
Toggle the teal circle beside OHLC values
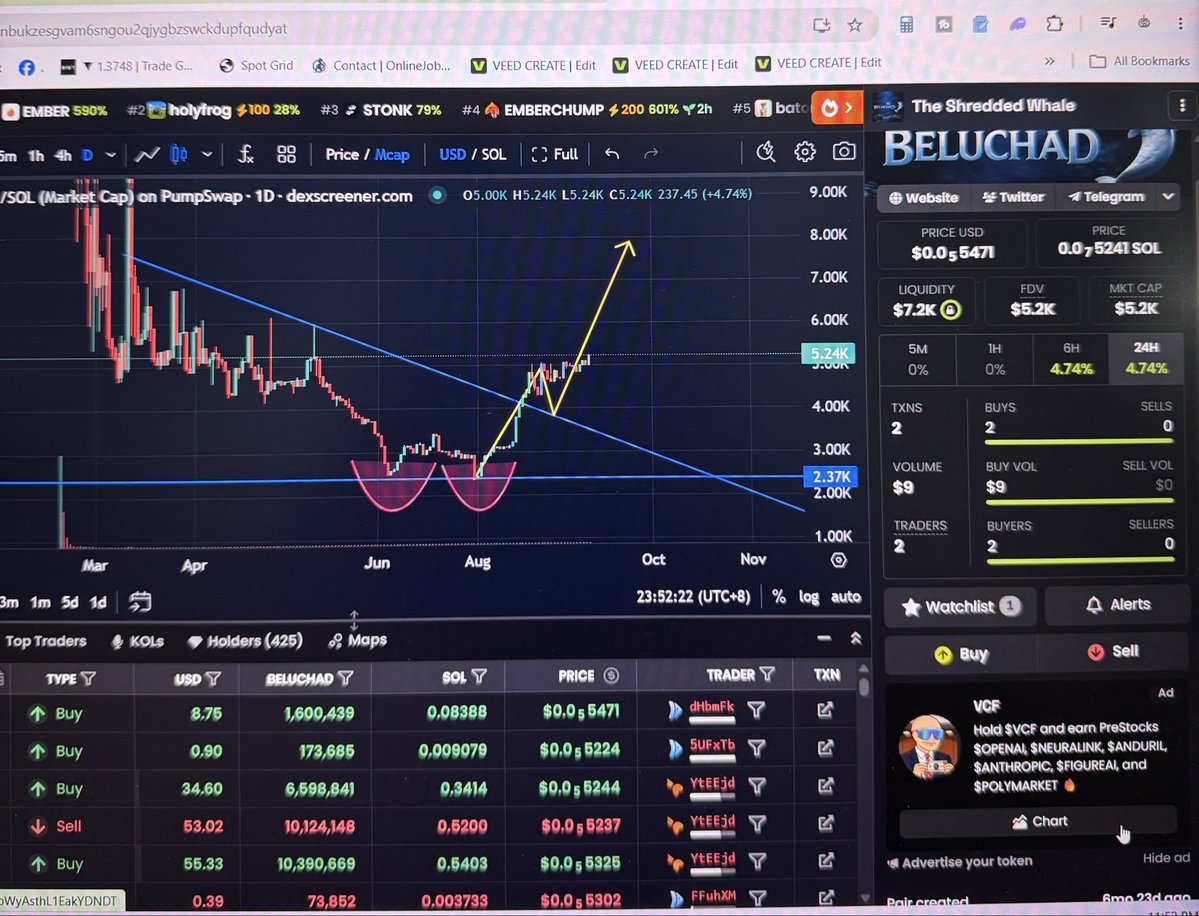click(437, 195)
